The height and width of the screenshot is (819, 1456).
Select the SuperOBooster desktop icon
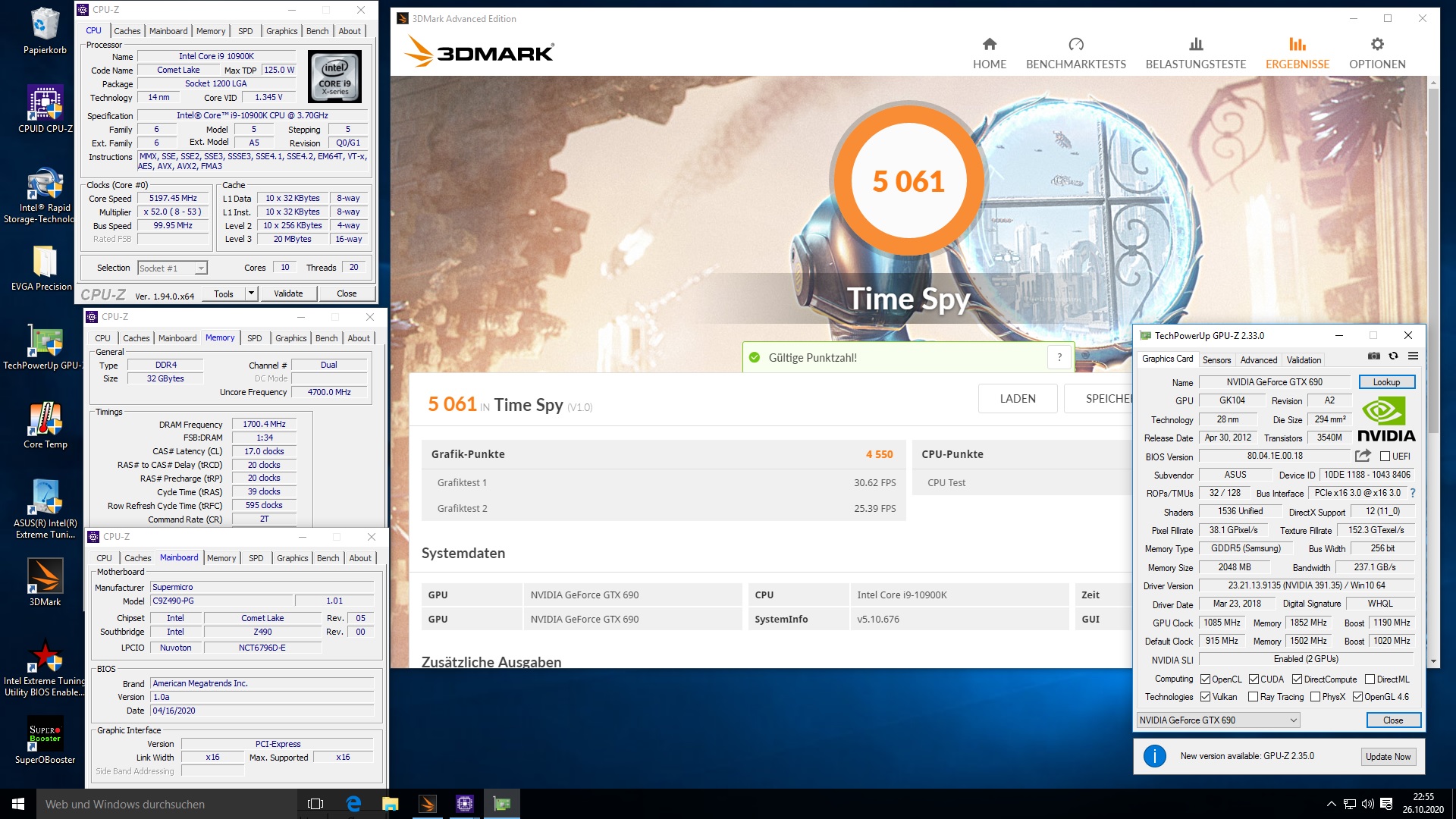pyautogui.click(x=45, y=740)
